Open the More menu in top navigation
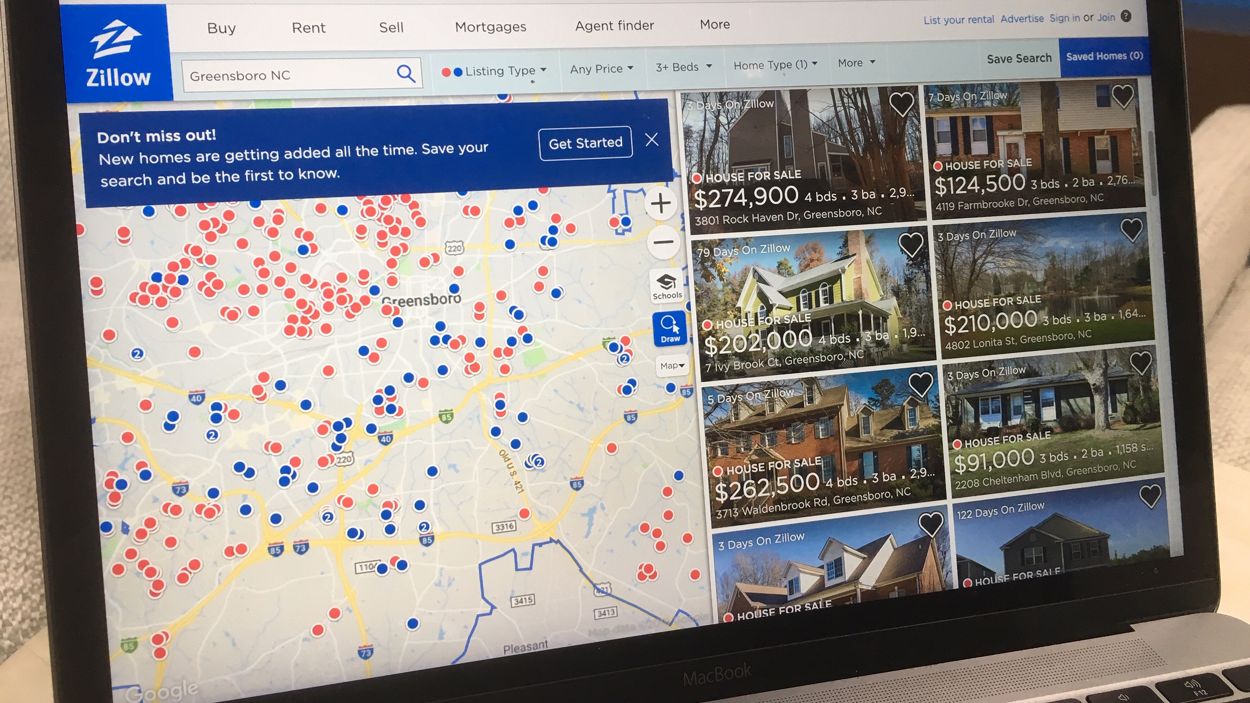1250x703 pixels. pos(715,24)
